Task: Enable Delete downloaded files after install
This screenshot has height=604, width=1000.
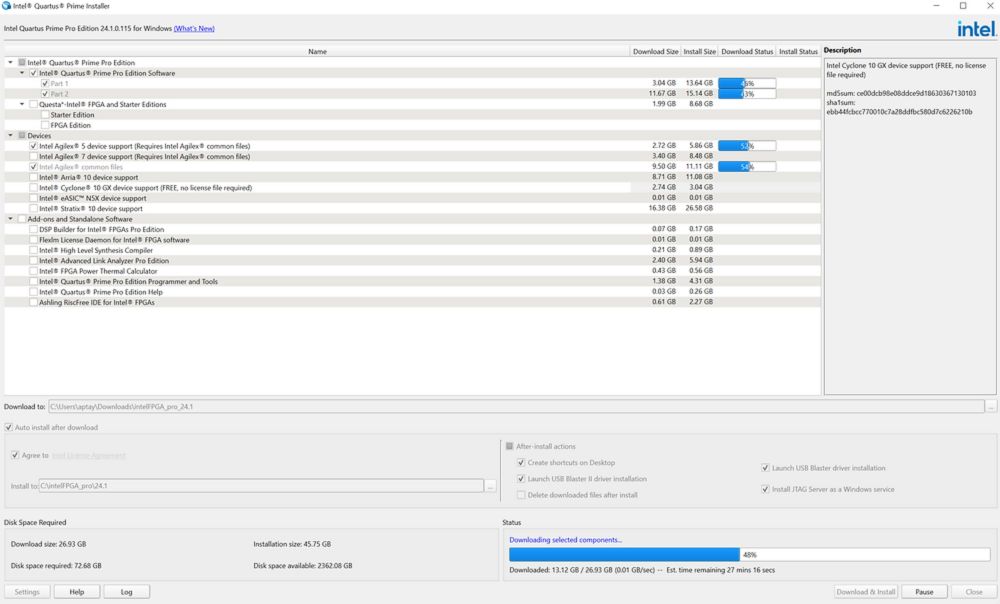Action: click(521, 495)
